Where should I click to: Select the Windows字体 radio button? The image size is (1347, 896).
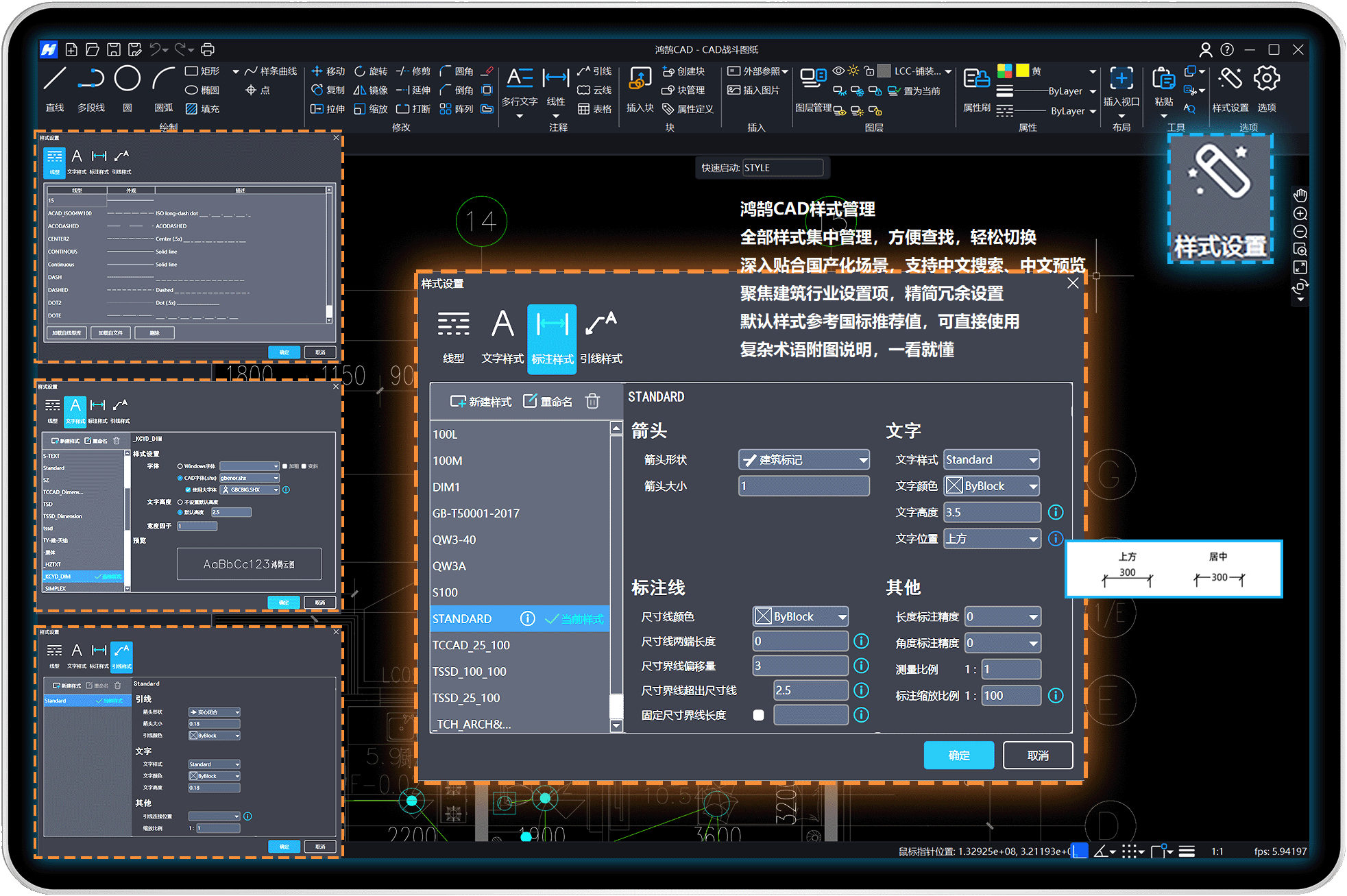180,466
